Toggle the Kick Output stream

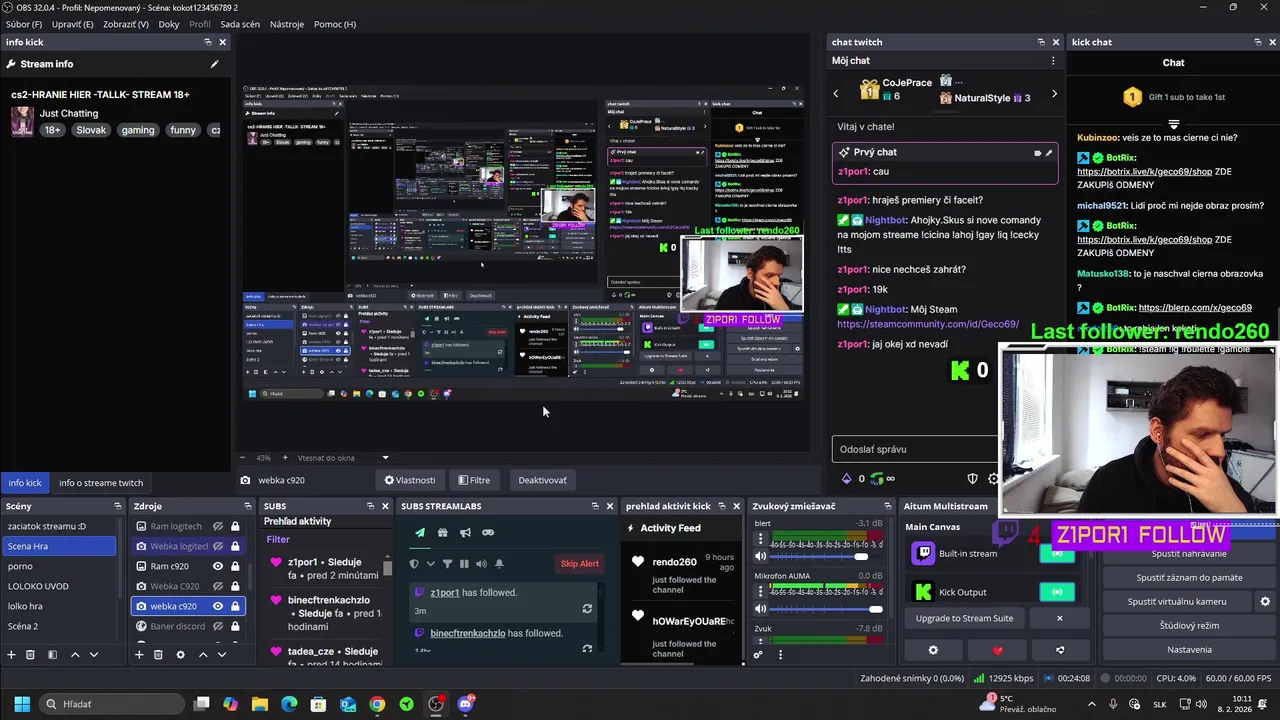(1057, 592)
